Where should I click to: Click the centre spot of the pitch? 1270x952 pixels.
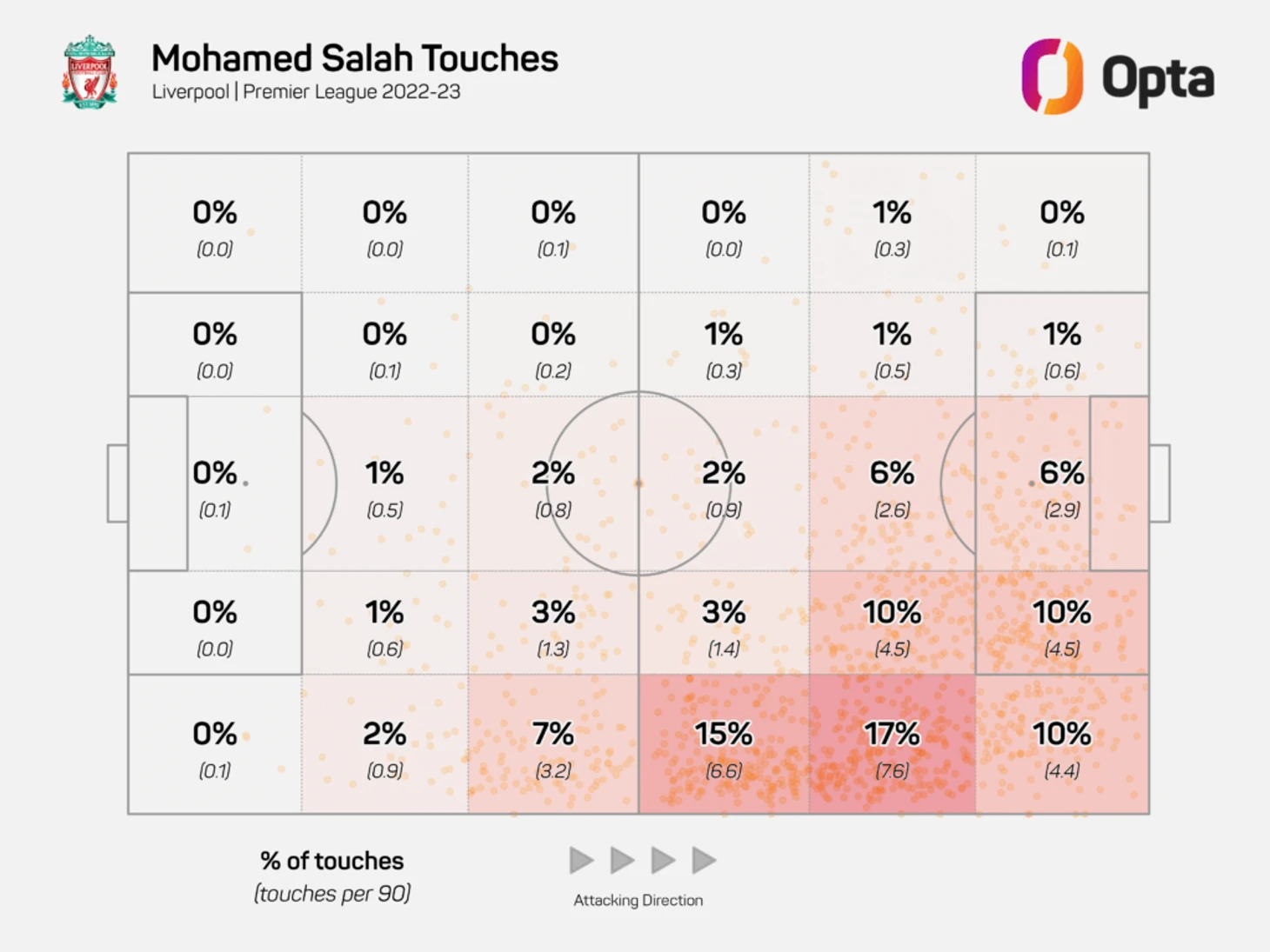coord(638,483)
